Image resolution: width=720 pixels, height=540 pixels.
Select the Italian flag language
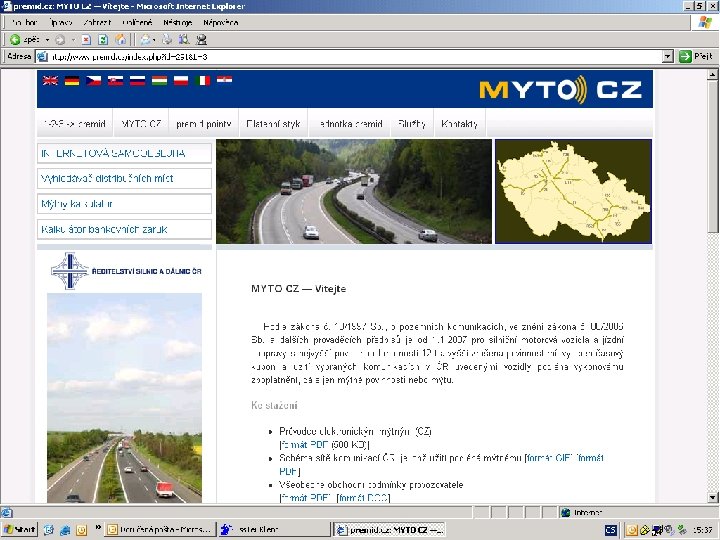[202, 81]
